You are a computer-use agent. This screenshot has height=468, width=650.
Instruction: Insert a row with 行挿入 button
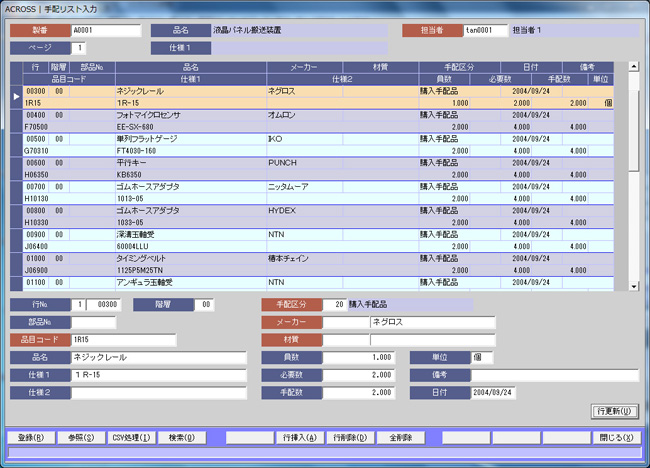[299, 437]
